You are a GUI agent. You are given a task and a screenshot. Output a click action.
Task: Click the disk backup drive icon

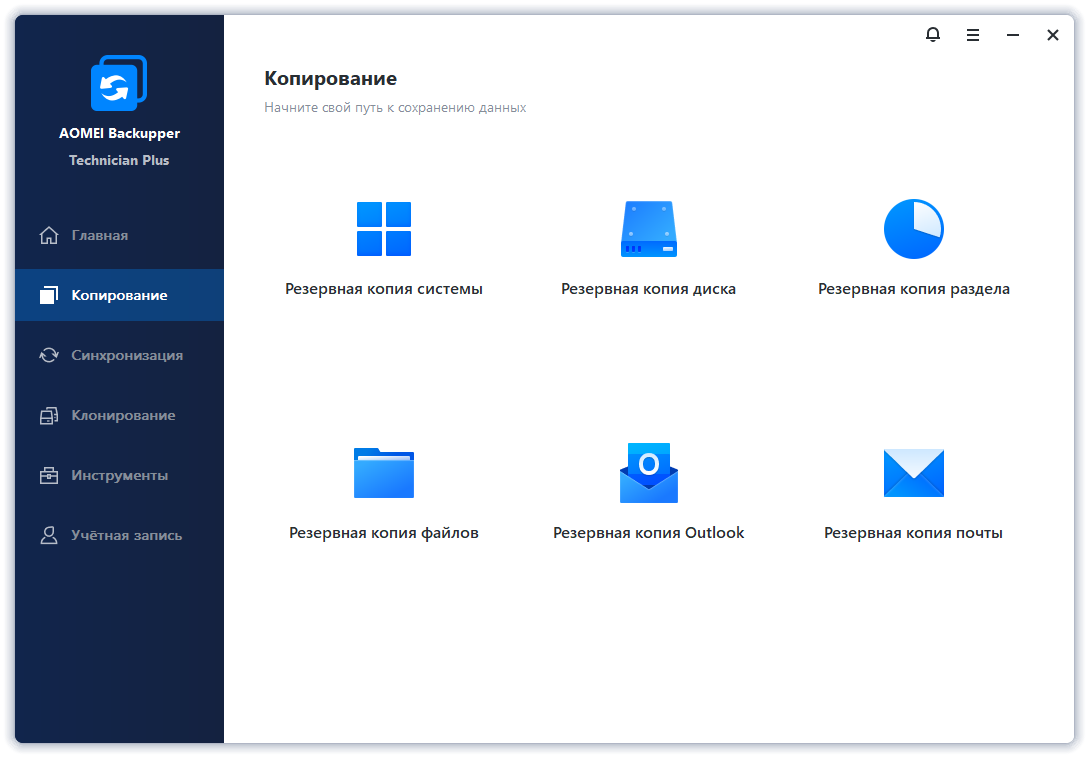point(648,229)
